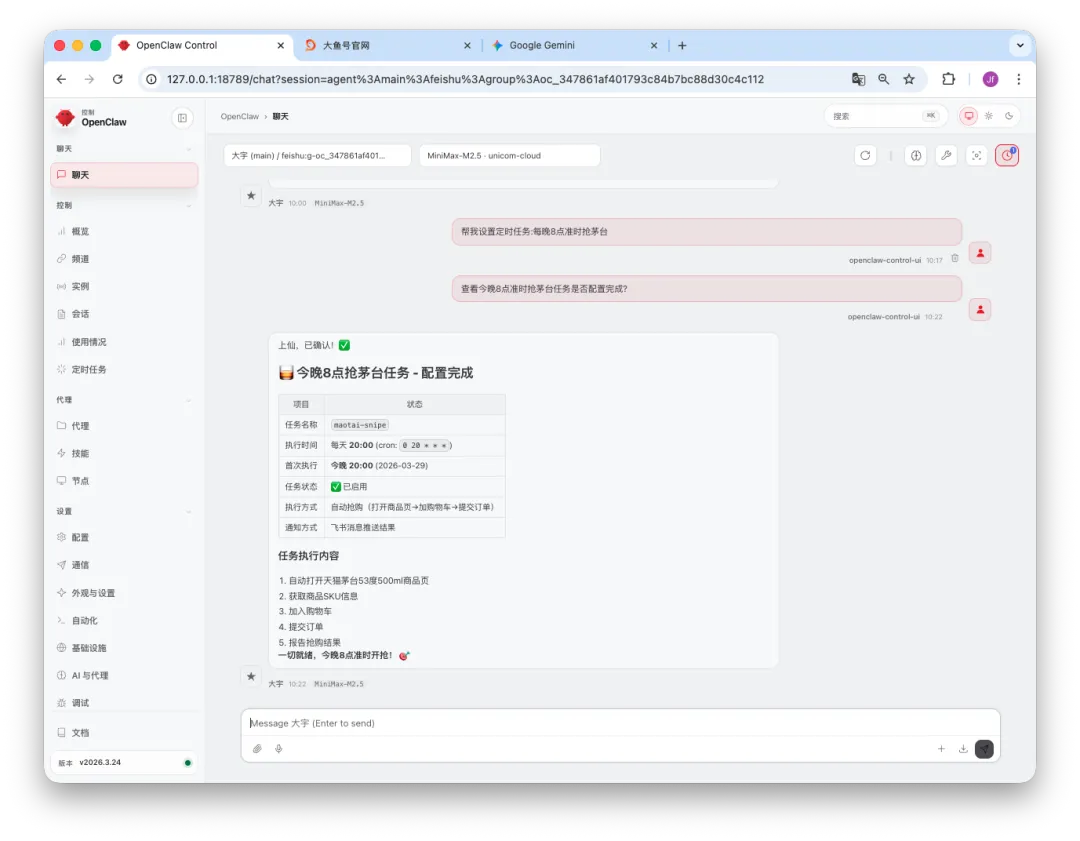Open 自动化 automation terminal item
This screenshot has height=841, width=1080.
(x=124, y=621)
